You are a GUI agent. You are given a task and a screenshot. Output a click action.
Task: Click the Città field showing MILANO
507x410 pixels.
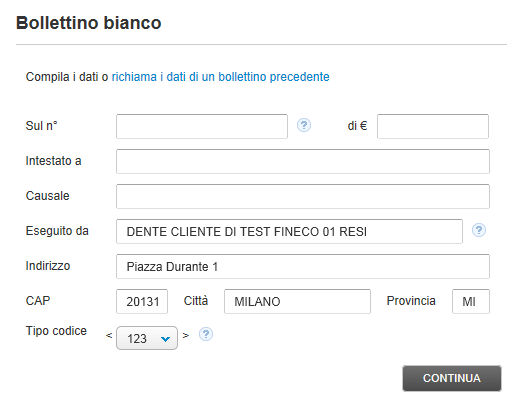point(297,301)
